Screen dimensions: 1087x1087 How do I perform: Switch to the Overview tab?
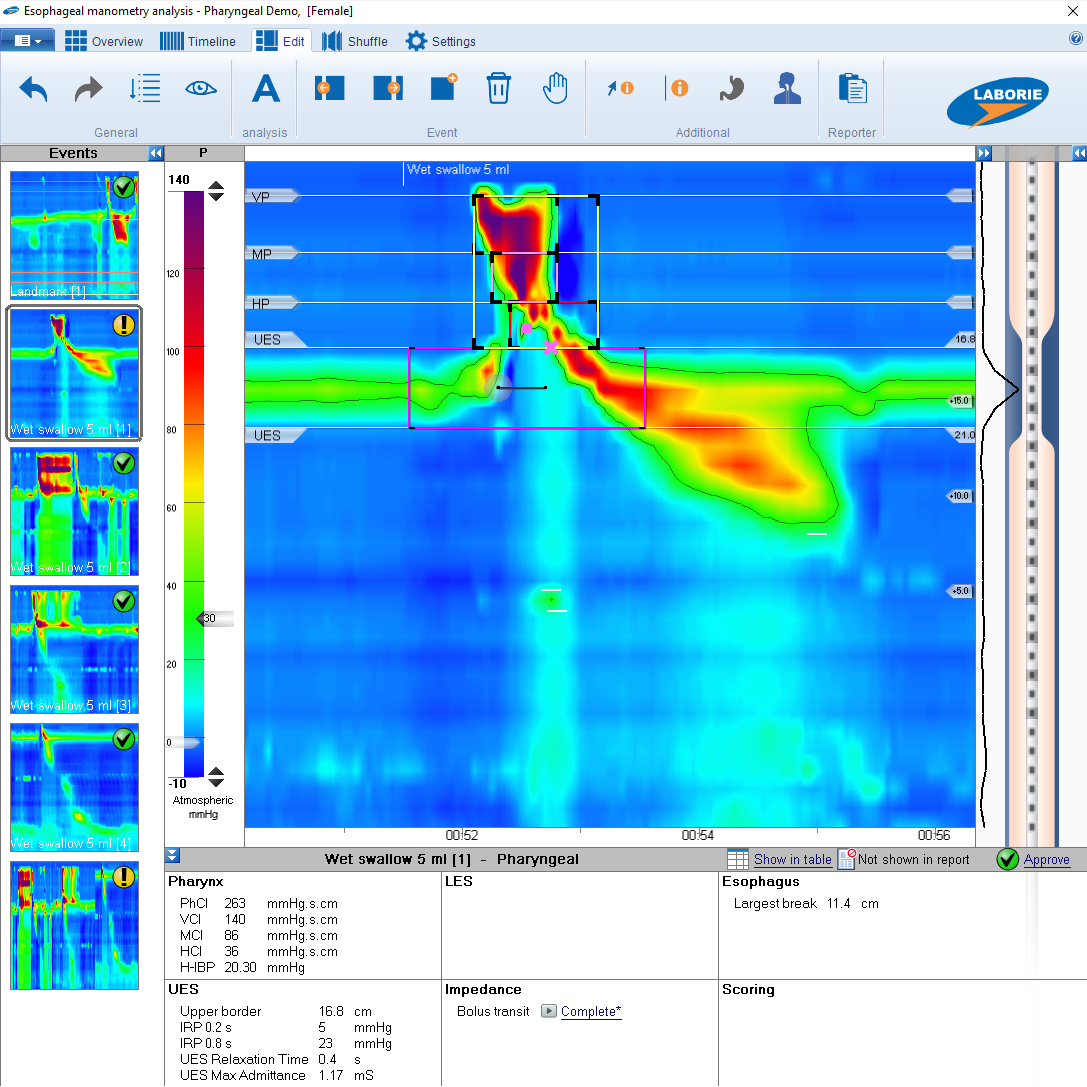(104, 41)
